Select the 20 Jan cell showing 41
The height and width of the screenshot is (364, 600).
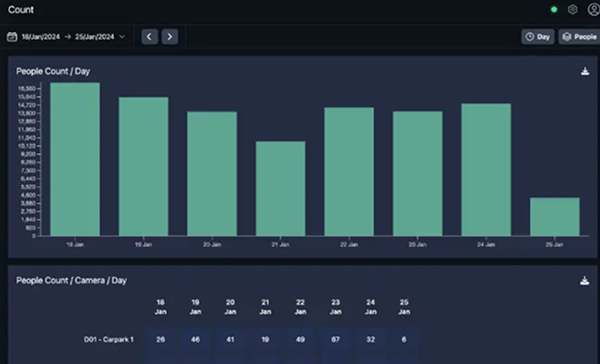click(x=230, y=340)
